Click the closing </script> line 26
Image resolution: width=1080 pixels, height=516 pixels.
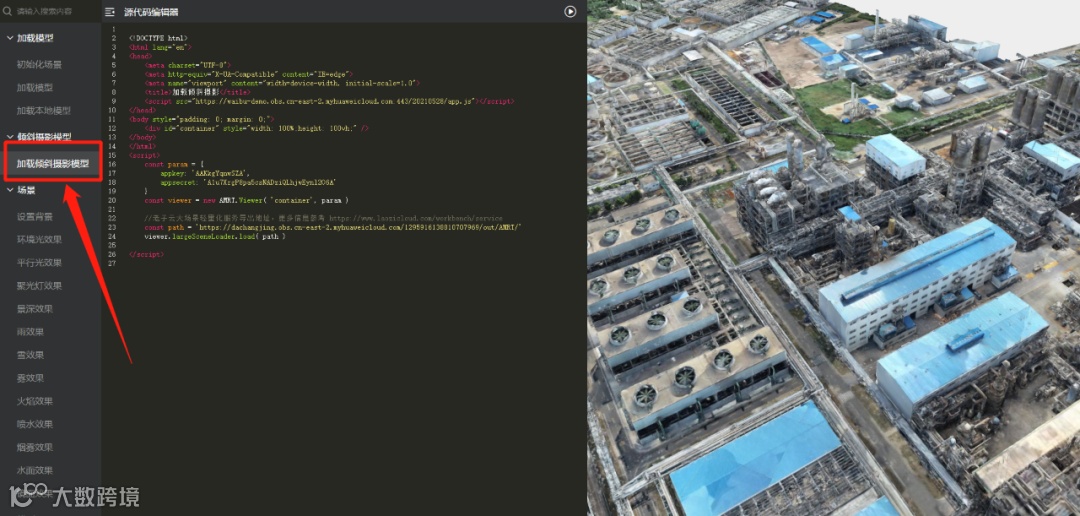click(x=146, y=254)
